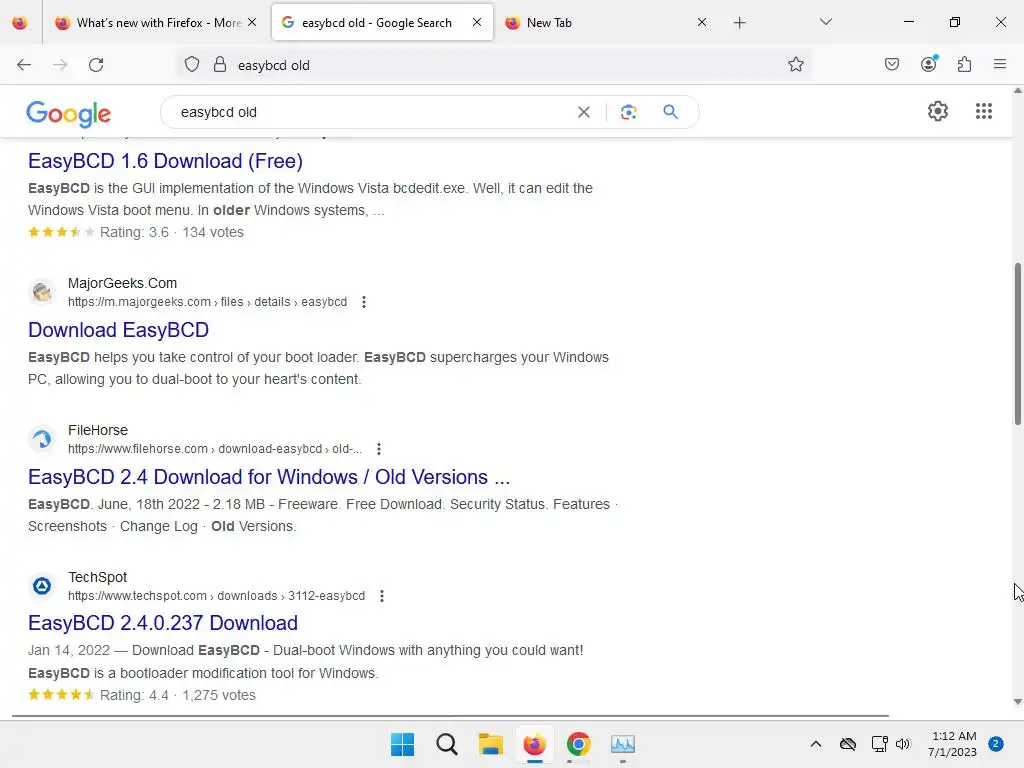This screenshot has width=1024, height=768.
Task: Open the volume tray icon
Action: coord(903,744)
